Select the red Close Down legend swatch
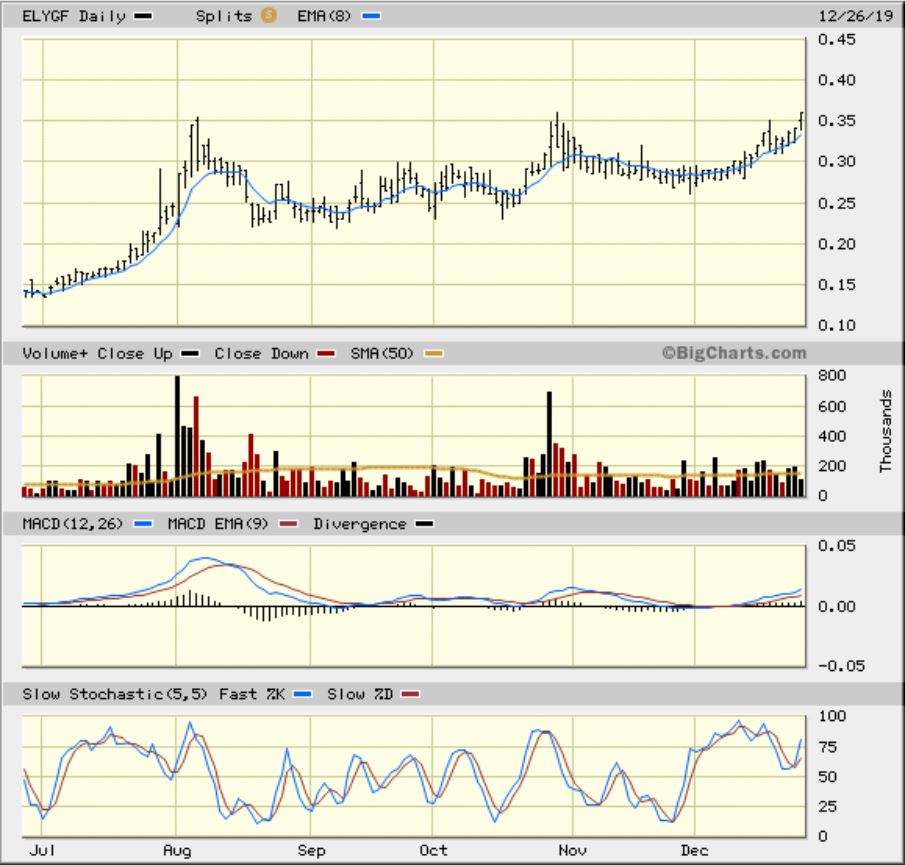The height and width of the screenshot is (865, 905). coord(325,354)
